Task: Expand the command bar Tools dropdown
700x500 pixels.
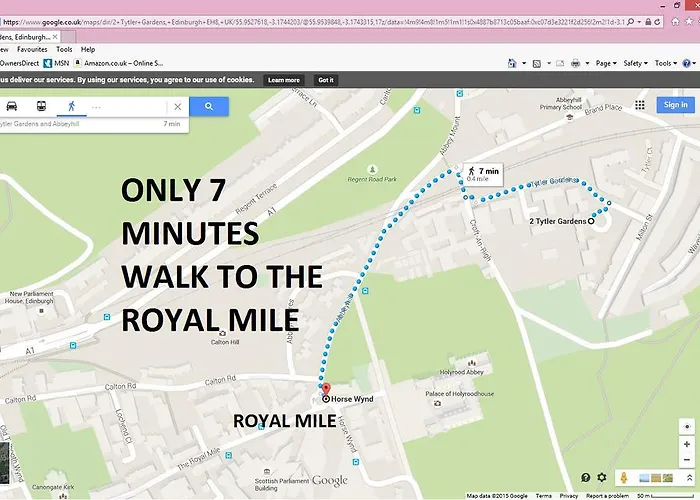Action: coord(664,63)
